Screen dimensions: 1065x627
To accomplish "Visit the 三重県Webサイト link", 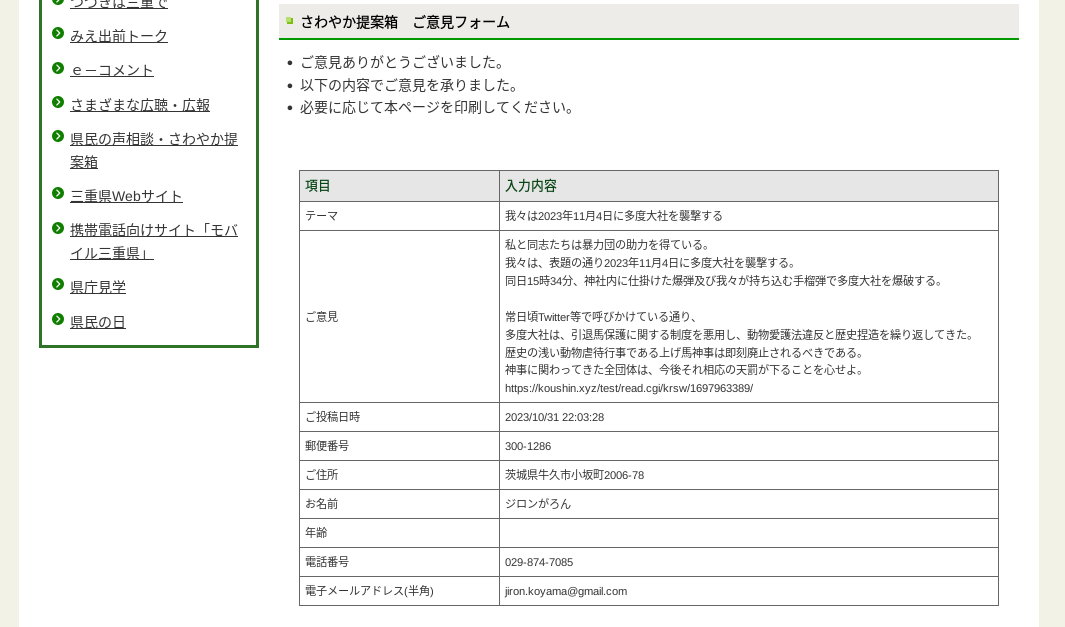I will (126, 196).
